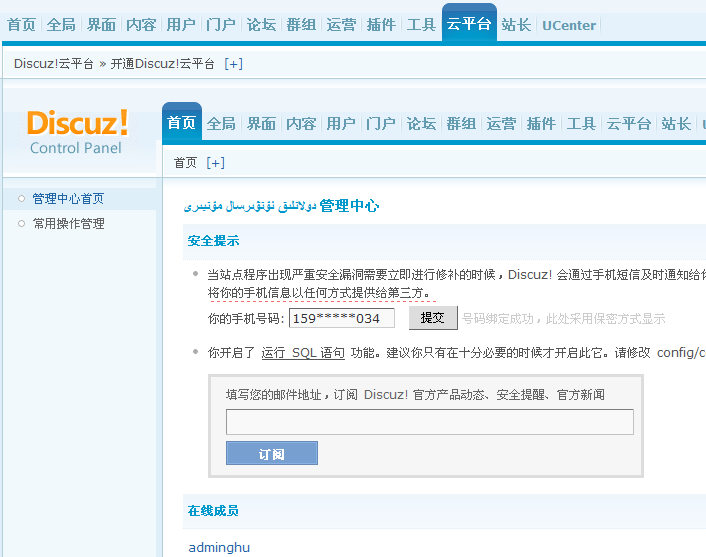Click the 提交 button
Screen dimensions: 706x557
click(x=433, y=318)
